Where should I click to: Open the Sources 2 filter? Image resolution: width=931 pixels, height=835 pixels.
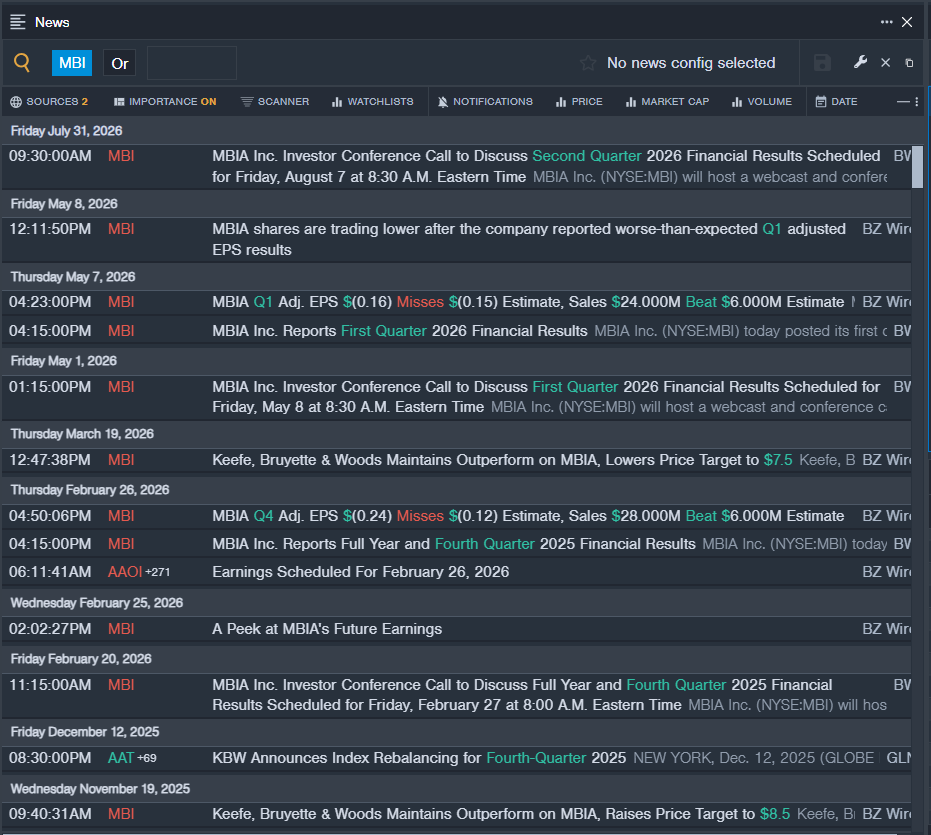[49, 102]
